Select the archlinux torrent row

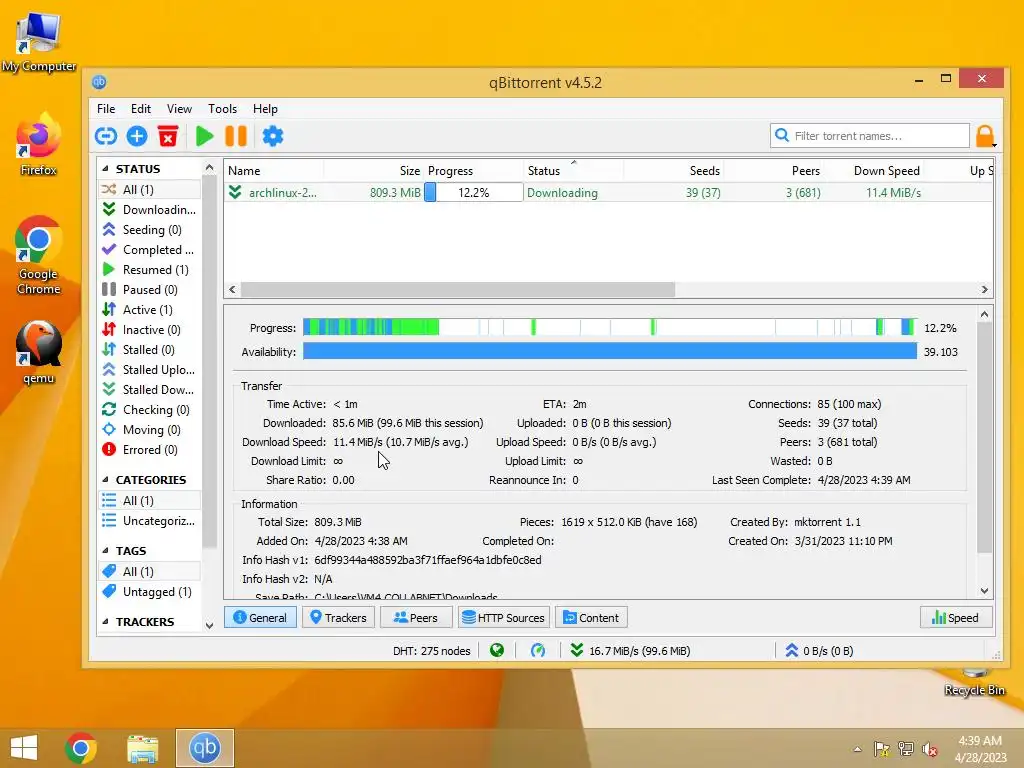608,193
